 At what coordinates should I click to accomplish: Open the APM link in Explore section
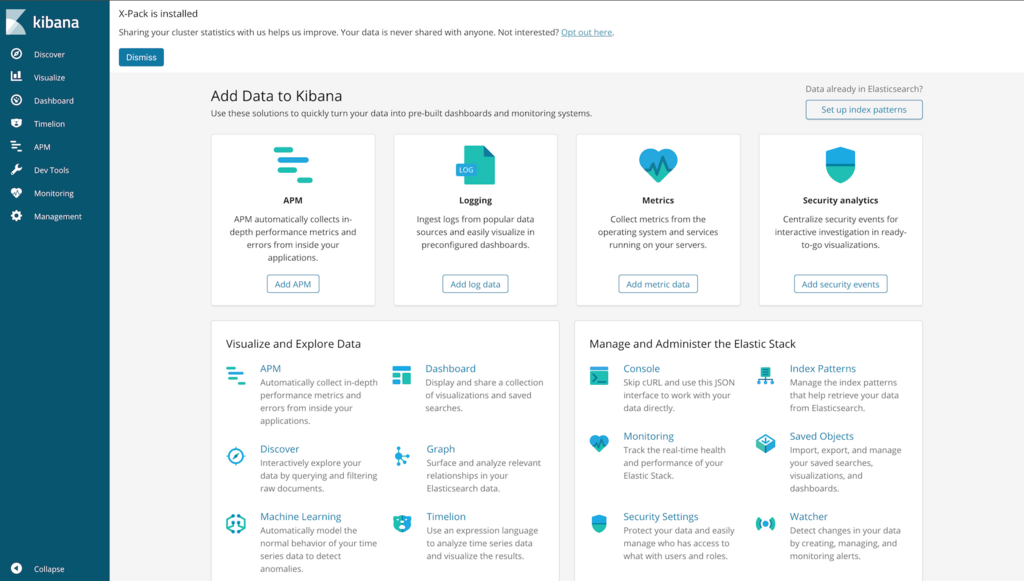[270, 368]
